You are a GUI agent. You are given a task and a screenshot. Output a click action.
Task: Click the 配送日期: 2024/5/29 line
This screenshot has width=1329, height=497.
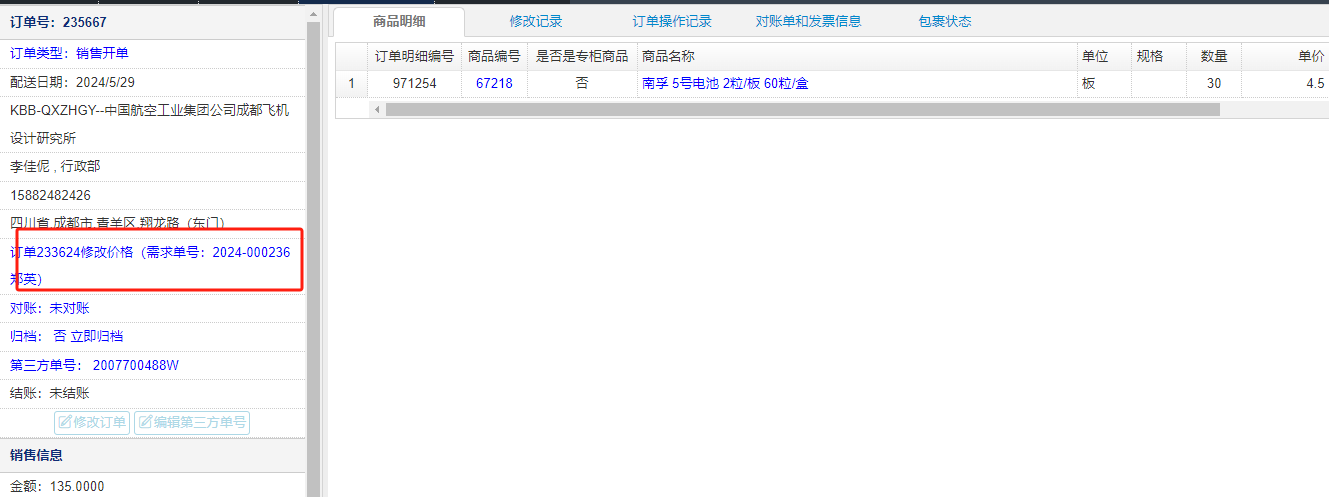pos(72,82)
